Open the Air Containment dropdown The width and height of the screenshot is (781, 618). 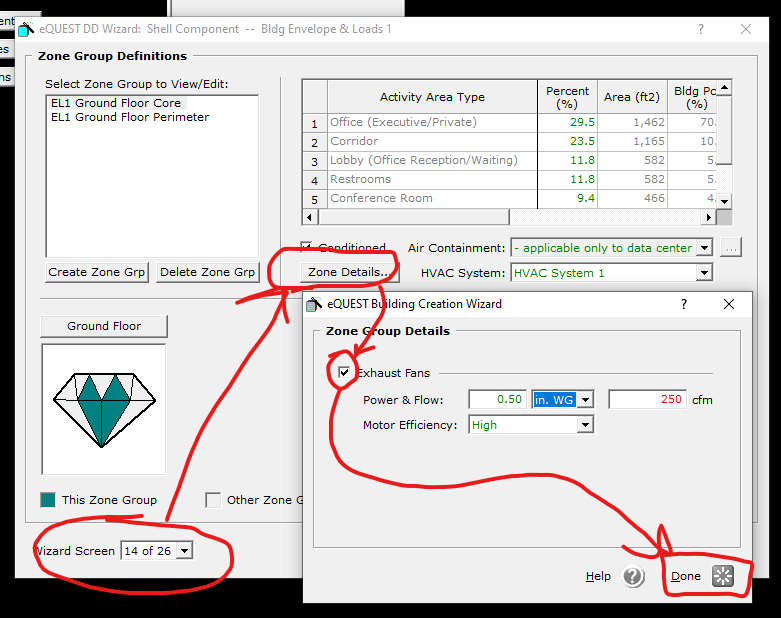pos(704,247)
